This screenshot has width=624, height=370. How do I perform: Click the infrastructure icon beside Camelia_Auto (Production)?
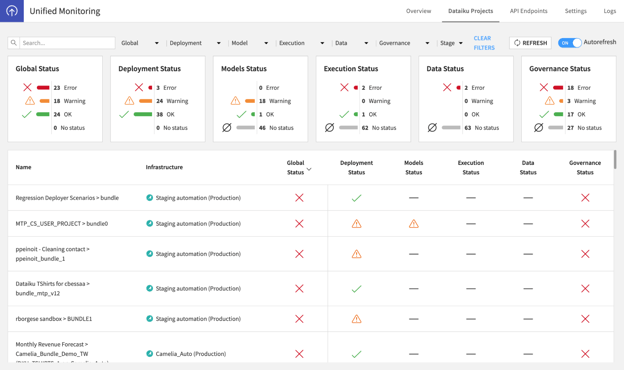click(x=150, y=353)
